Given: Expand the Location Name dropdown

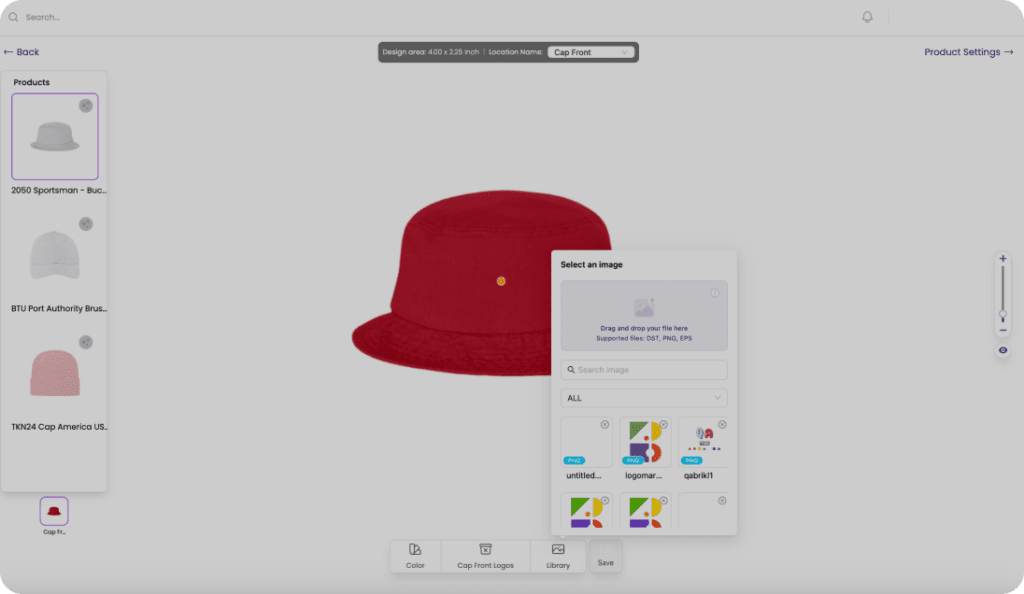Looking at the screenshot, I should [591, 52].
